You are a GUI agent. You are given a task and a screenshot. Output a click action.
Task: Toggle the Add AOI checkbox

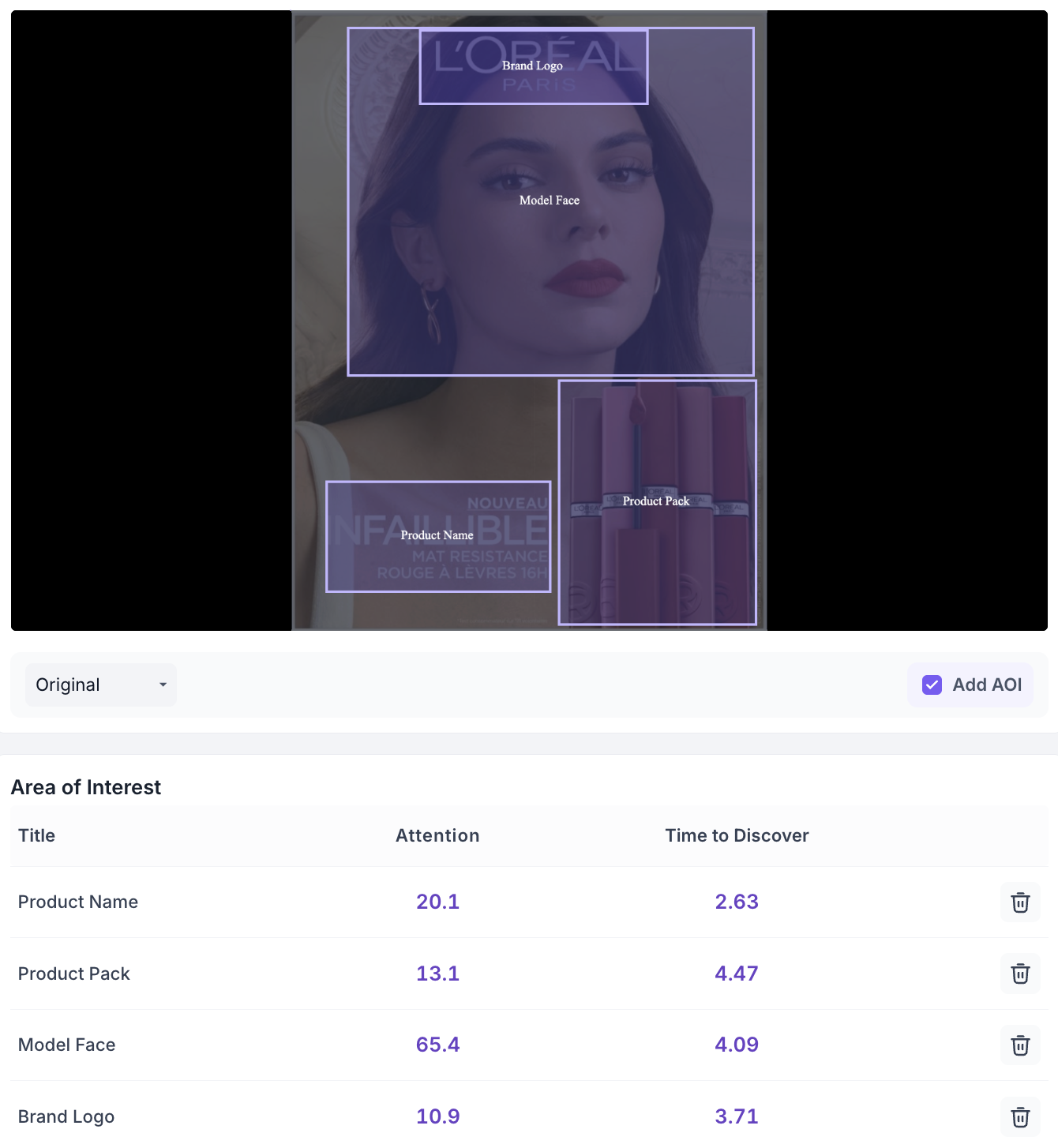(932, 685)
